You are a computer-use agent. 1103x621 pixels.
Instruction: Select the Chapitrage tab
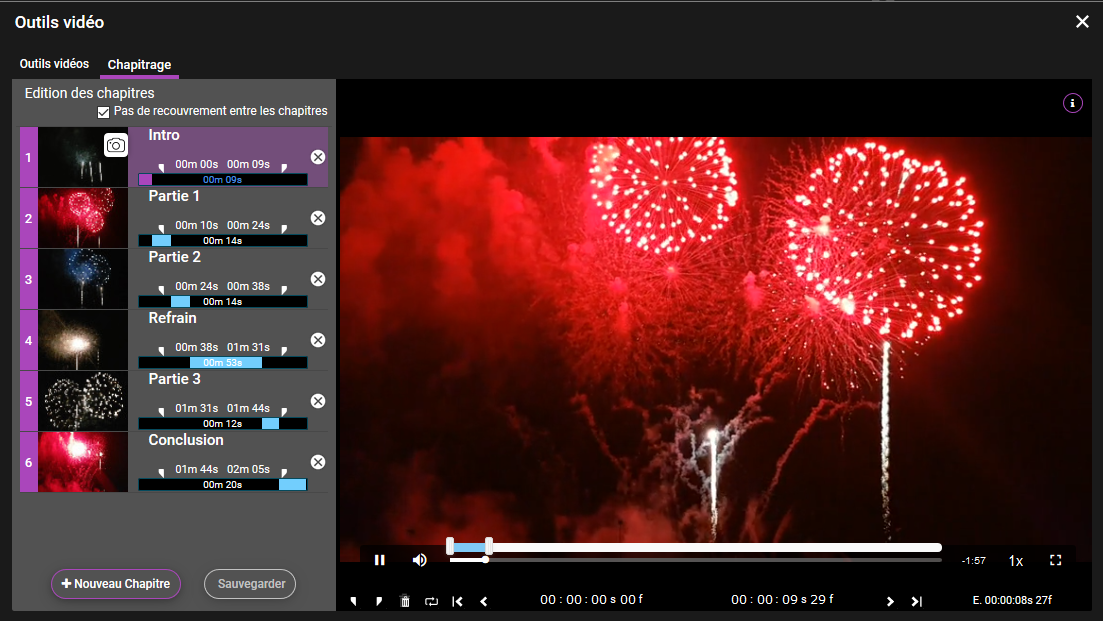pos(139,65)
